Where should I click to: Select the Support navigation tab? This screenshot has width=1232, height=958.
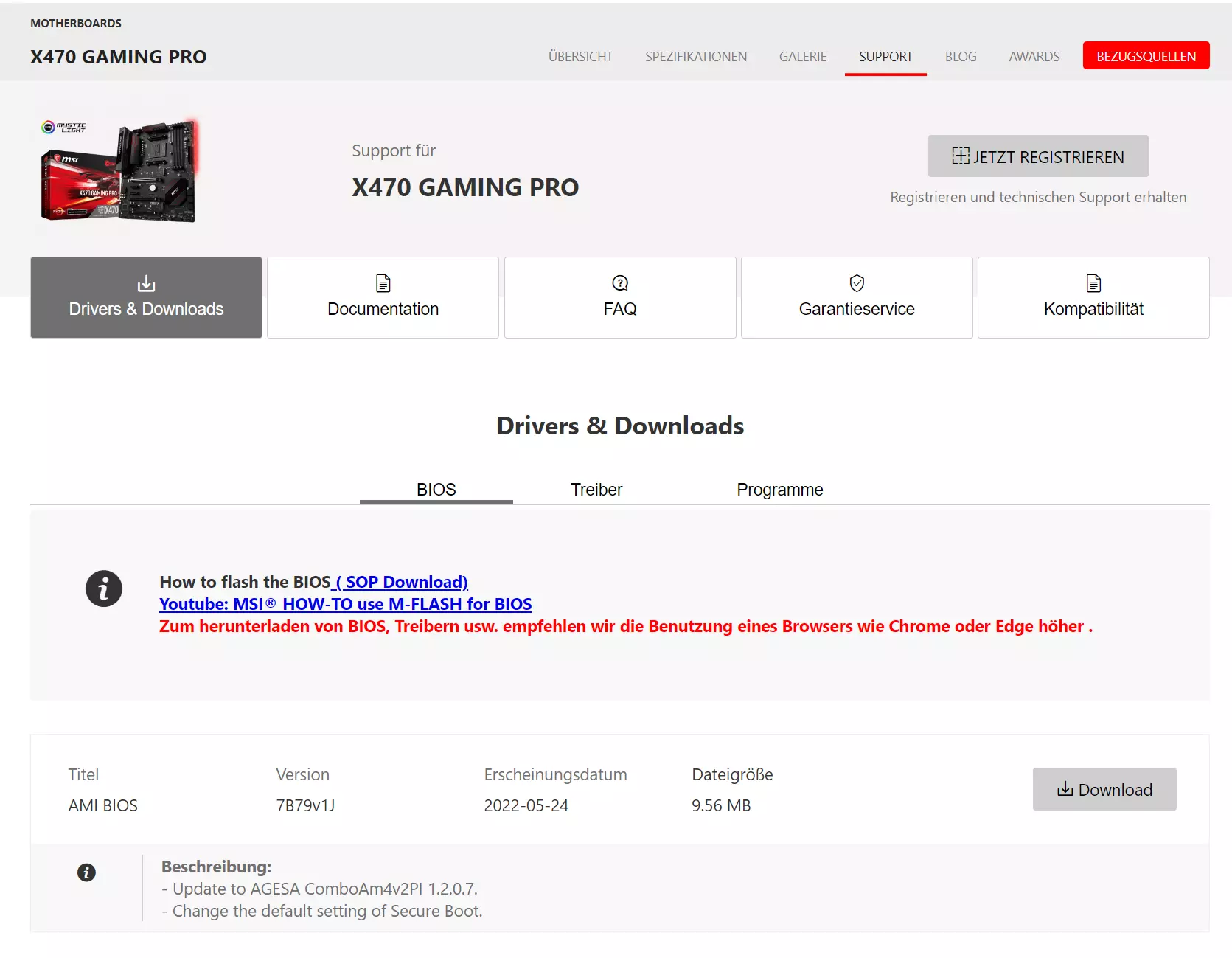click(x=885, y=57)
